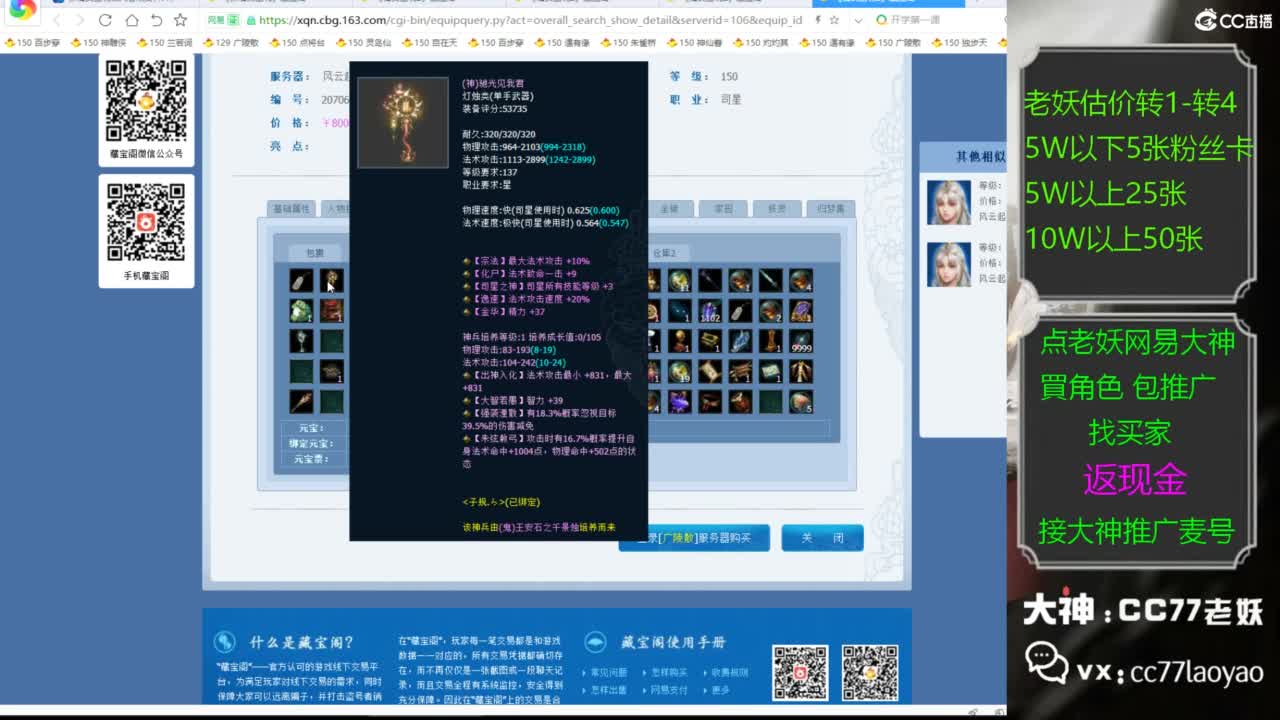1280x720 pixels.
Task: Click the login to server purchase button
Action: coord(694,538)
